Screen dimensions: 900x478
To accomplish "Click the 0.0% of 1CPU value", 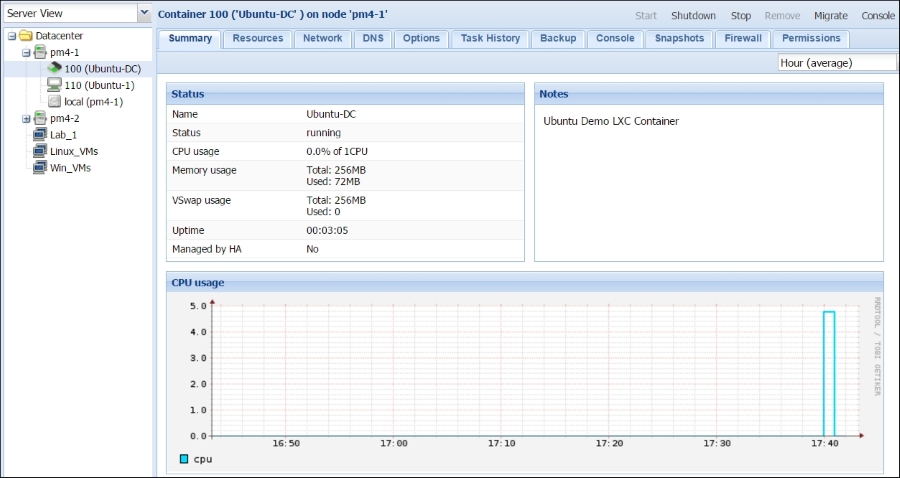I will pyautogui.click(x=337, y=152).
